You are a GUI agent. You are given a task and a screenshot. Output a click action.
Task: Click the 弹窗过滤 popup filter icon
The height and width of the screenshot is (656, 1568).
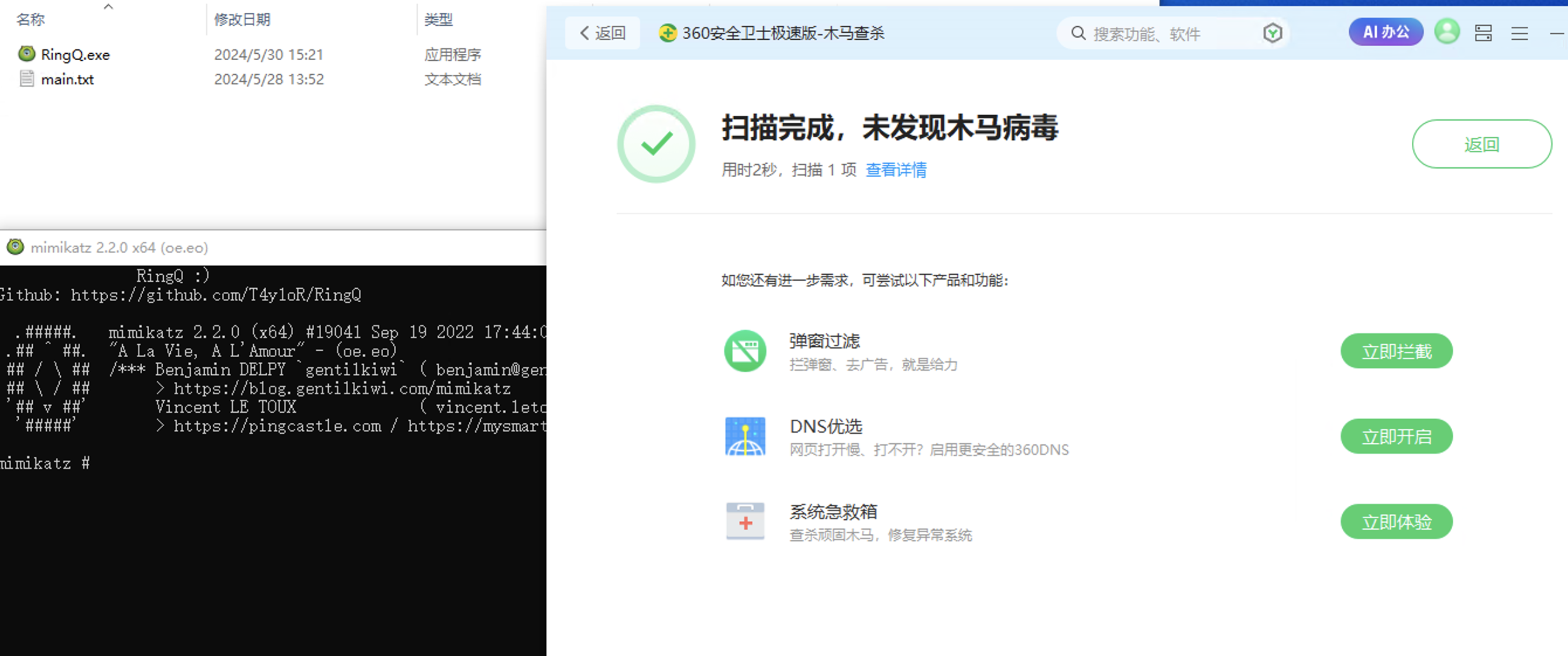coord(744,351)
